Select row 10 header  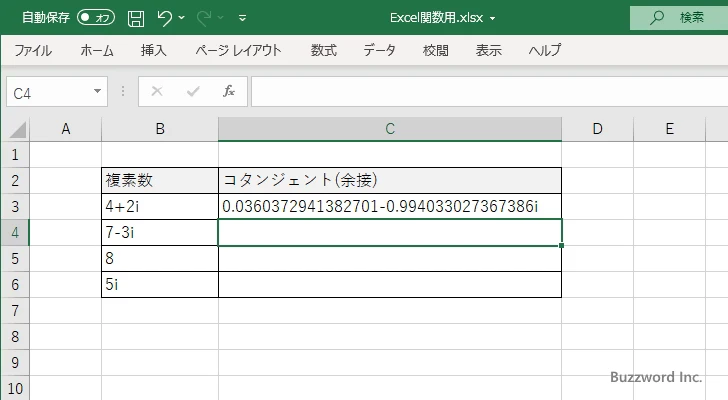pyautogui.click(x=15, y=388)
